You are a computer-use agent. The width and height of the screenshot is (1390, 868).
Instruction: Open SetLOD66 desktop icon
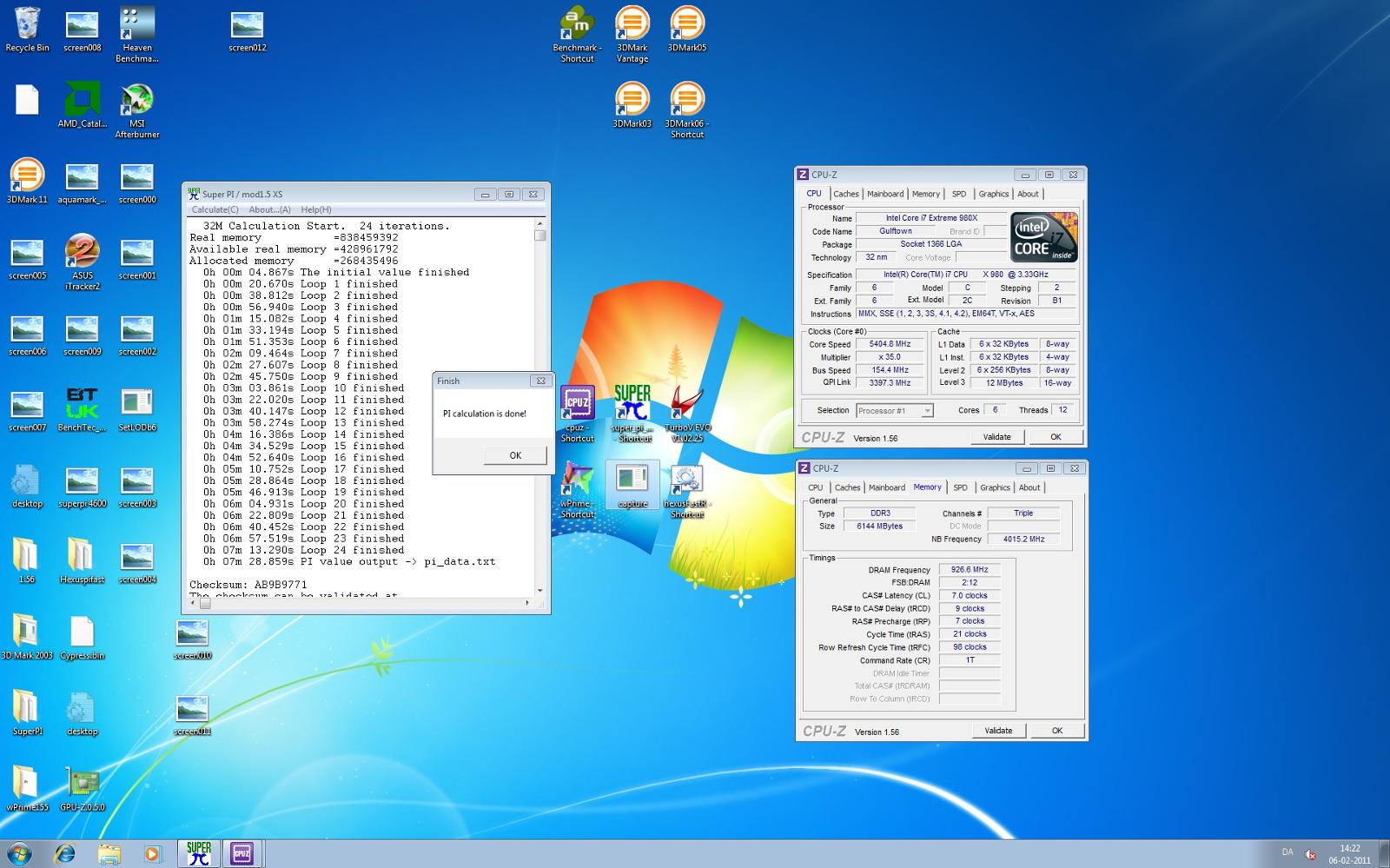[x=136, y=409]
